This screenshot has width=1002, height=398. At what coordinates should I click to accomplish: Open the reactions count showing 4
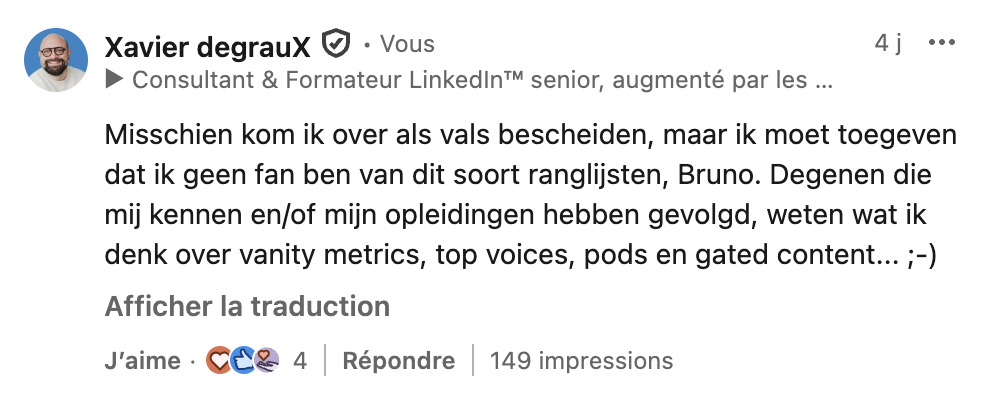click(300, 361)
